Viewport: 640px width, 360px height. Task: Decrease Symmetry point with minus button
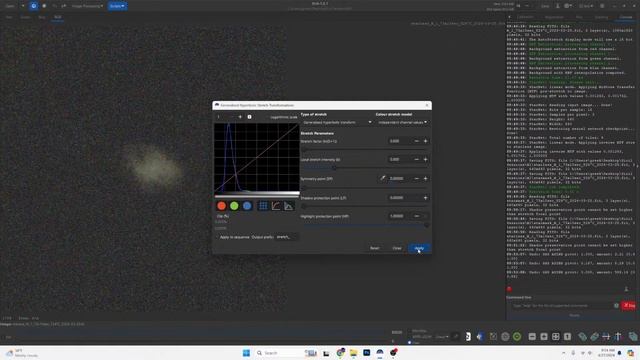click(x=416, y=178)
